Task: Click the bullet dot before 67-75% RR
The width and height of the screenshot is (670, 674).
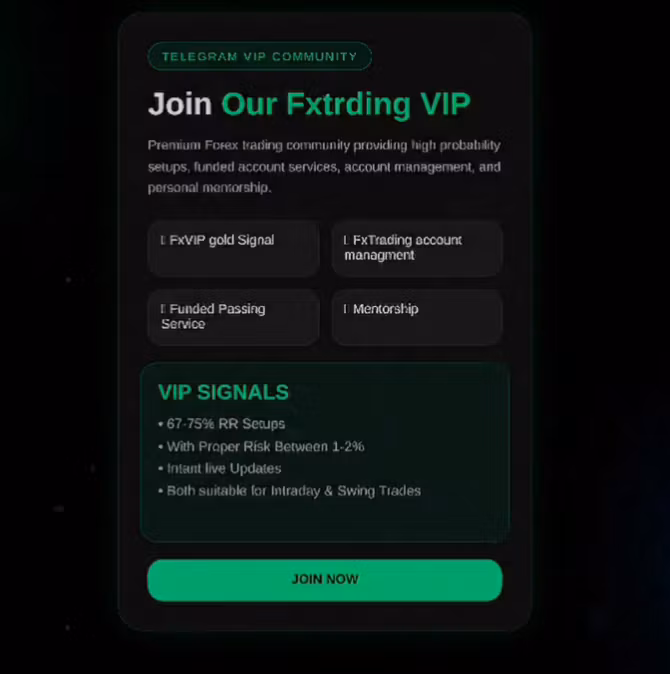Action: click(x=161, y=424)
